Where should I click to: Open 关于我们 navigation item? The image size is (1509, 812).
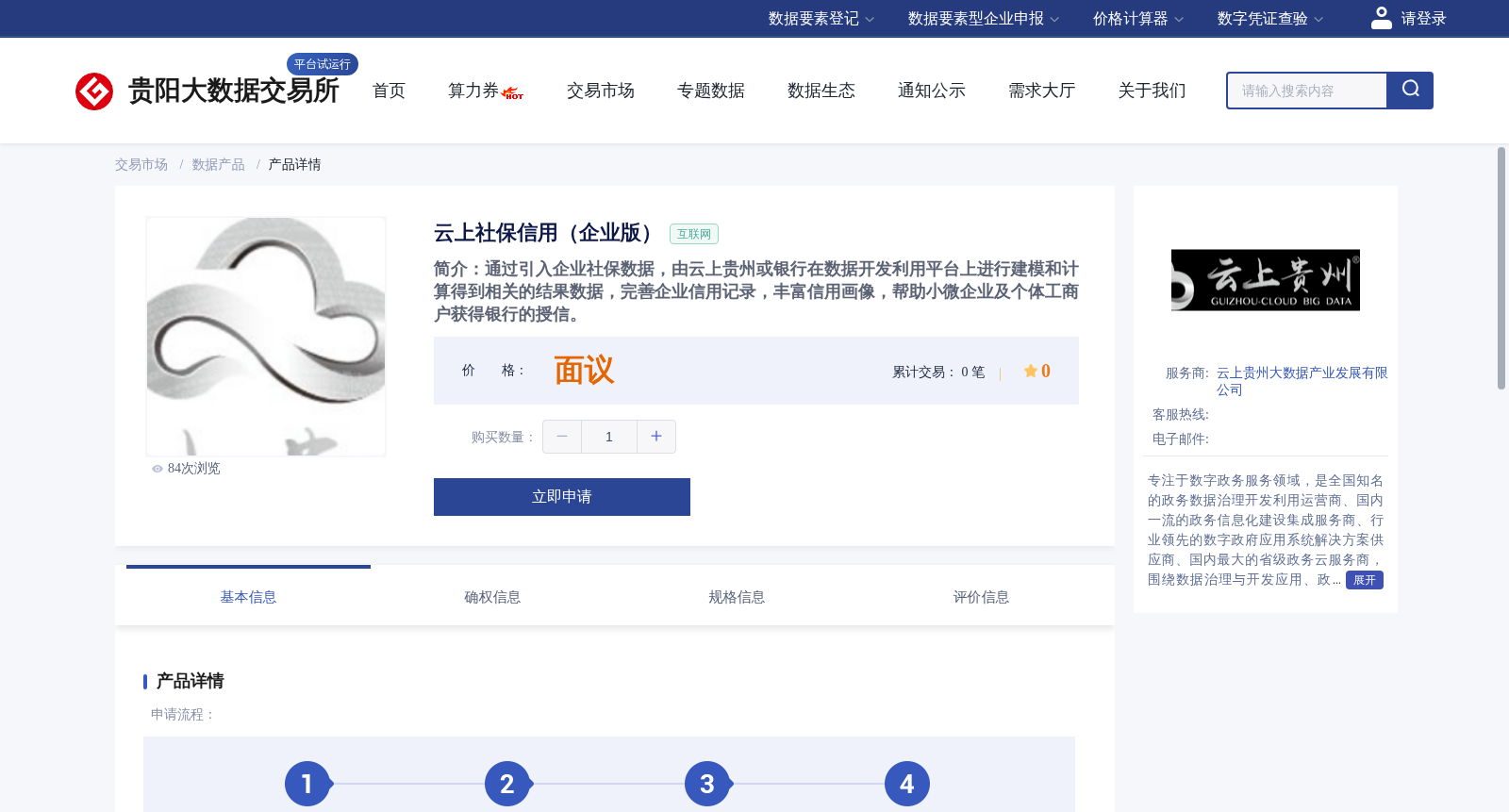click(x=1152, y=91)
